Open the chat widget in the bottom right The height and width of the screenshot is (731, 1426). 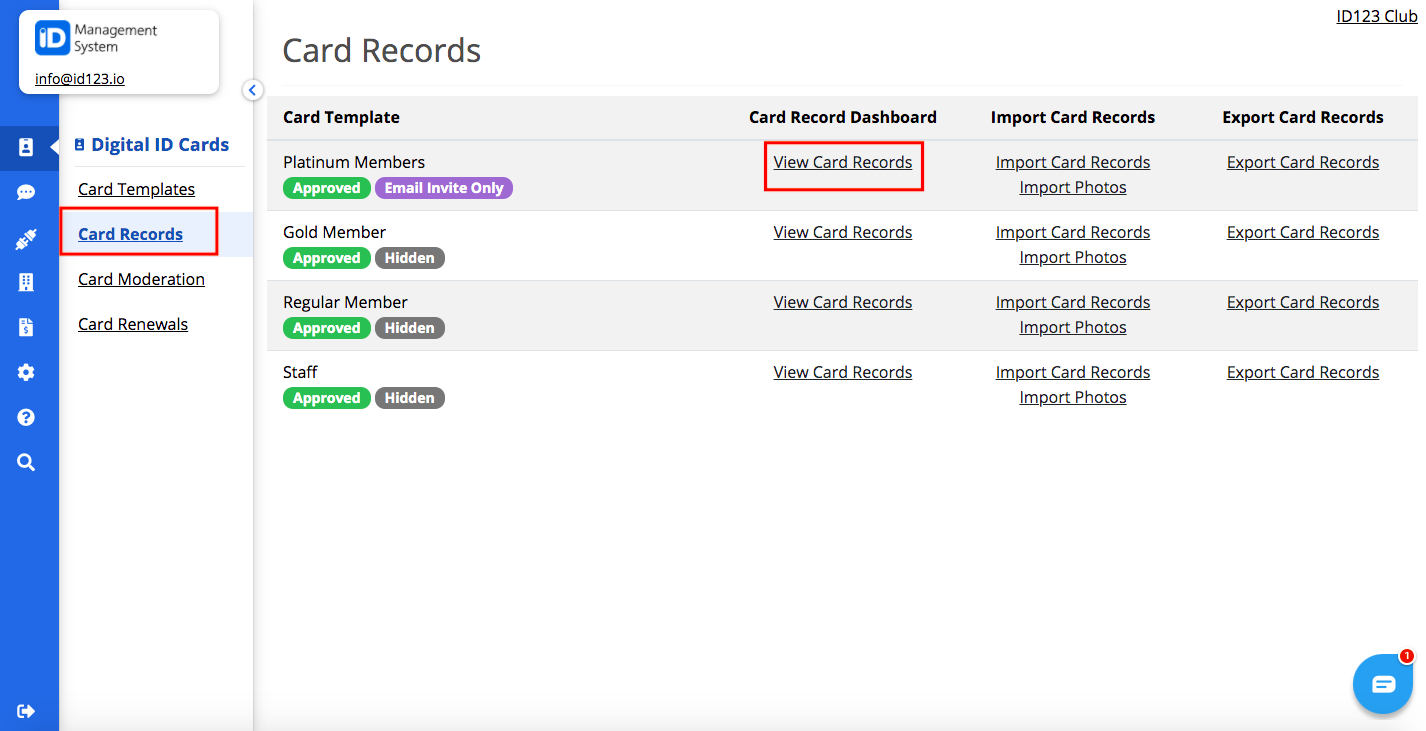click(1382, 683)
